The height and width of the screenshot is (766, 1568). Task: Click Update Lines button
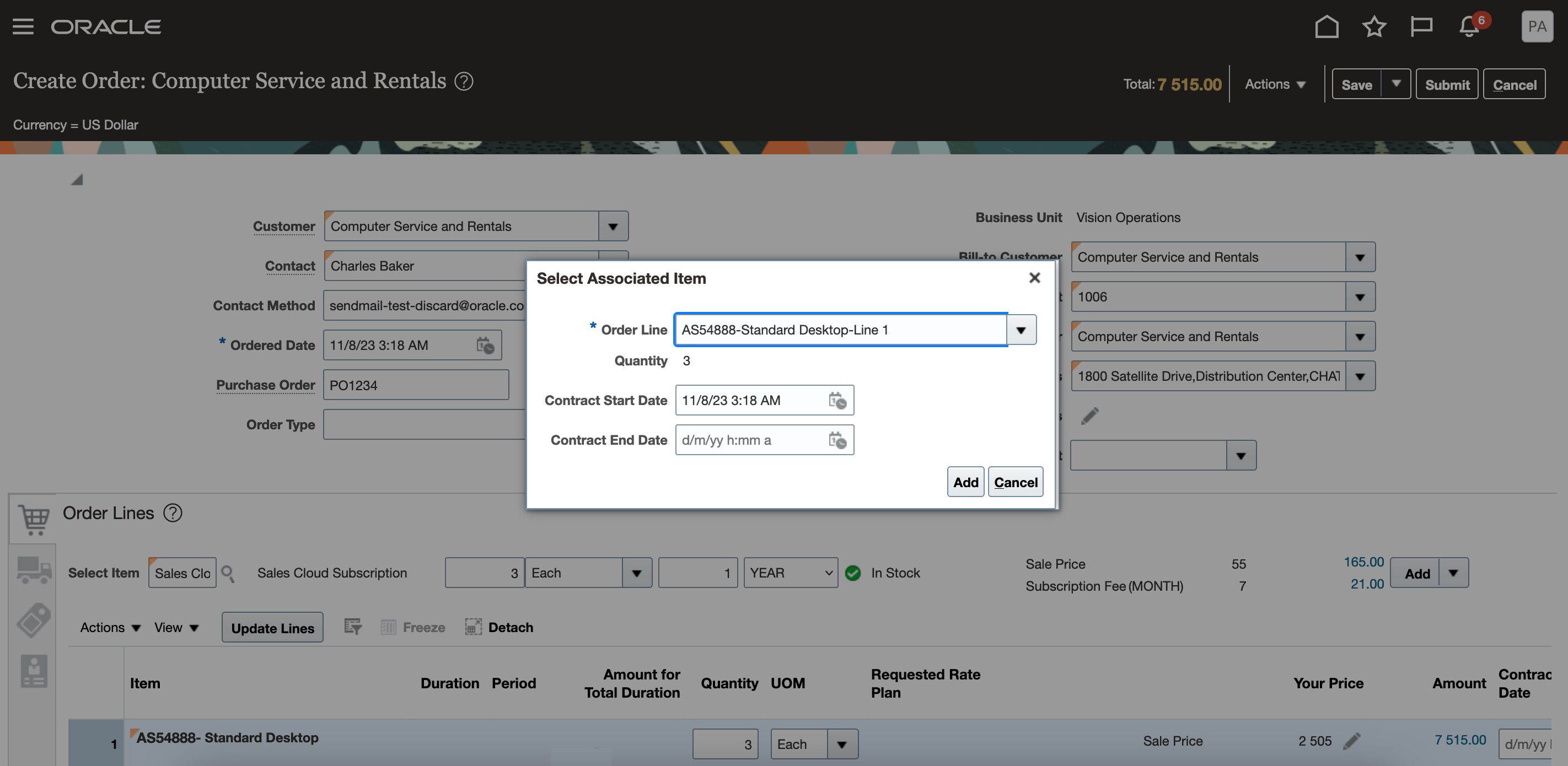(272, 627)
